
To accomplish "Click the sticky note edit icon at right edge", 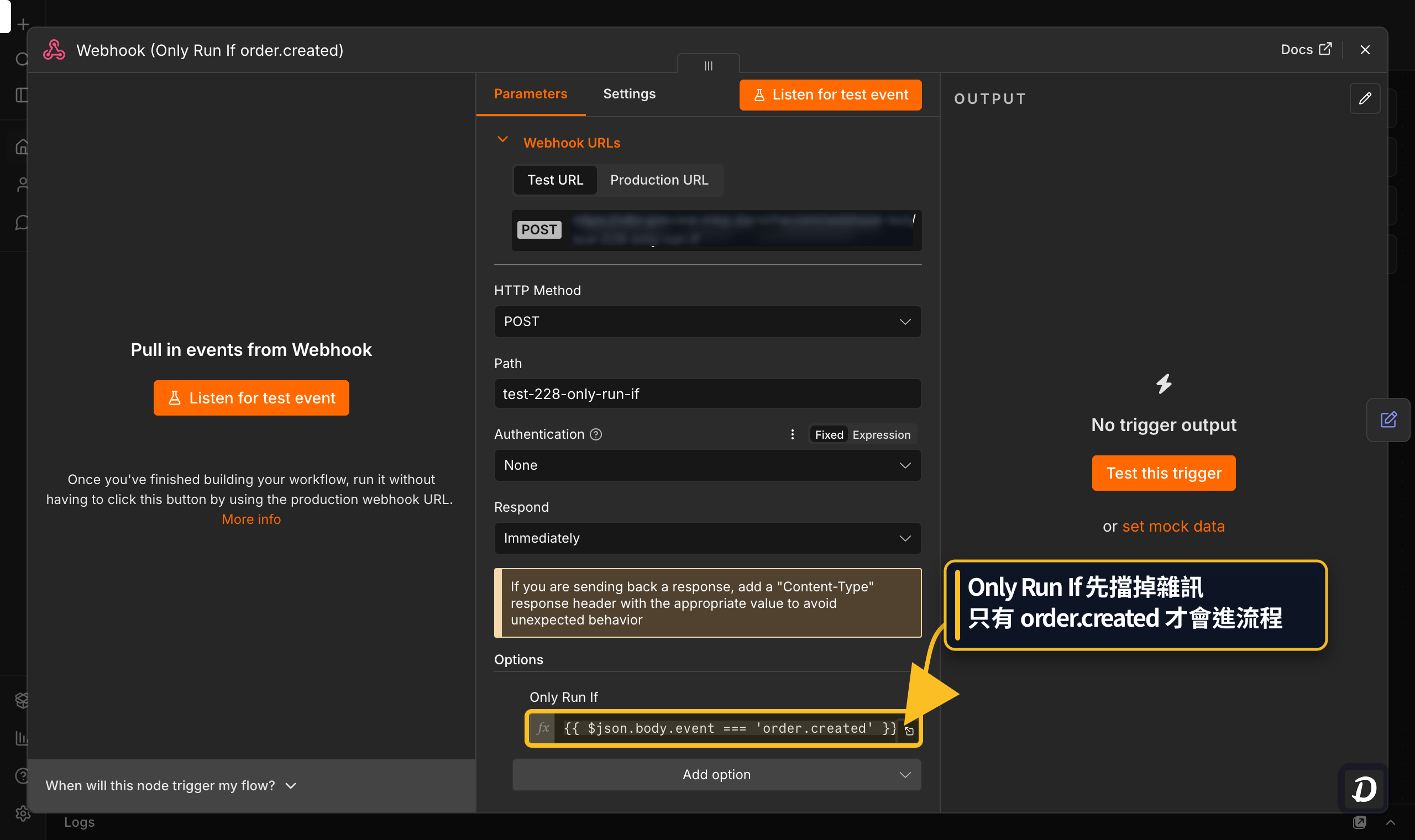I will pos(1388,419).
